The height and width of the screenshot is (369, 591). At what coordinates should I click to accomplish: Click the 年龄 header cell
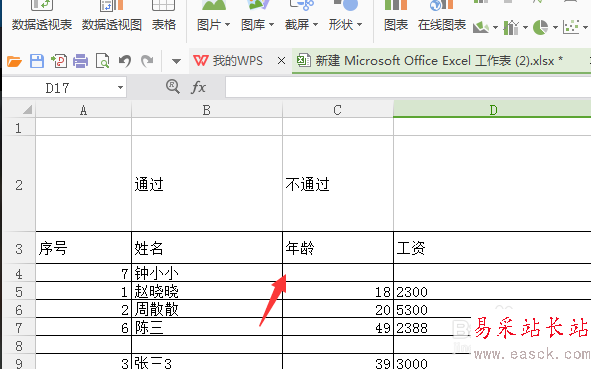click(338, 248)
